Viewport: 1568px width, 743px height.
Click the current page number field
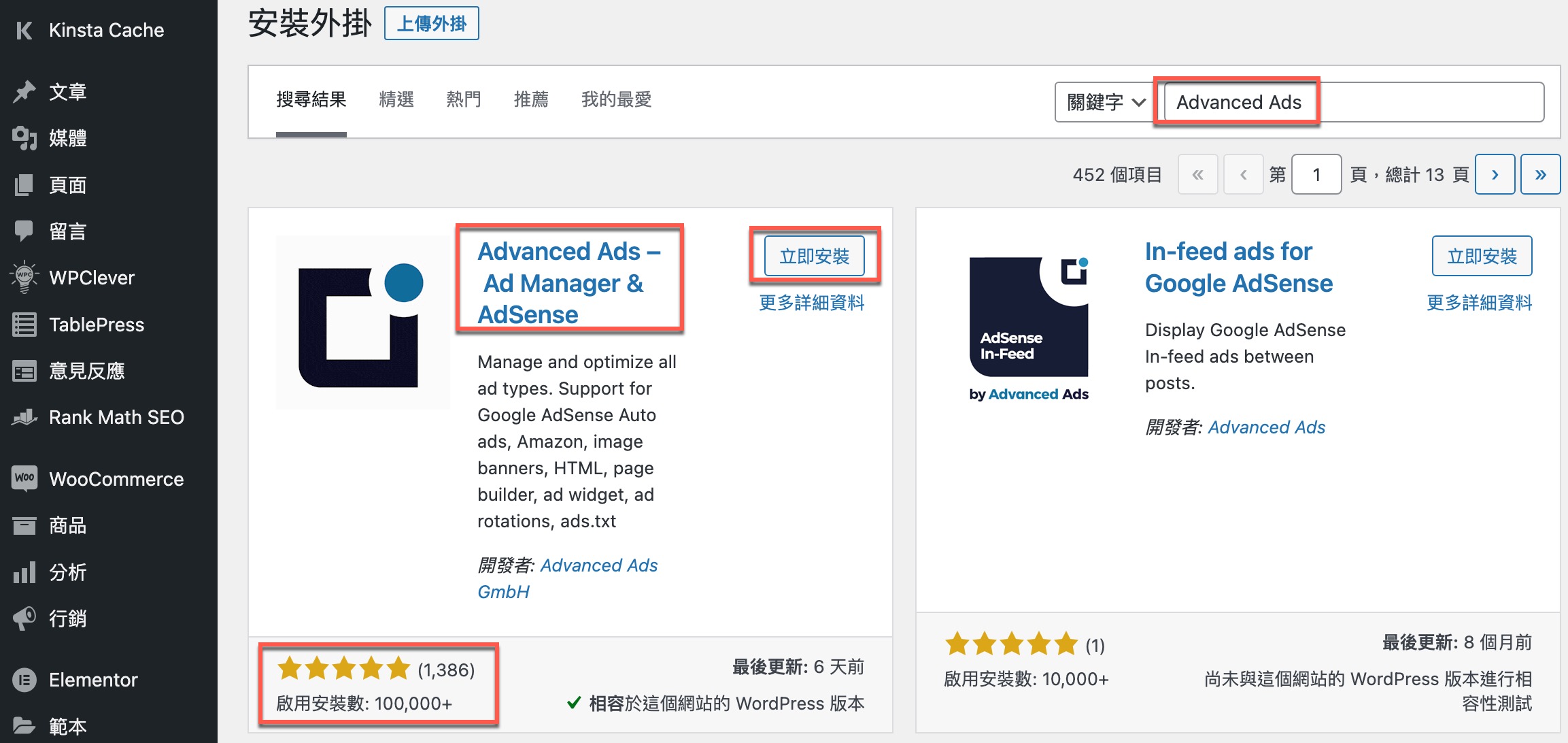[x=1316, y=175]
